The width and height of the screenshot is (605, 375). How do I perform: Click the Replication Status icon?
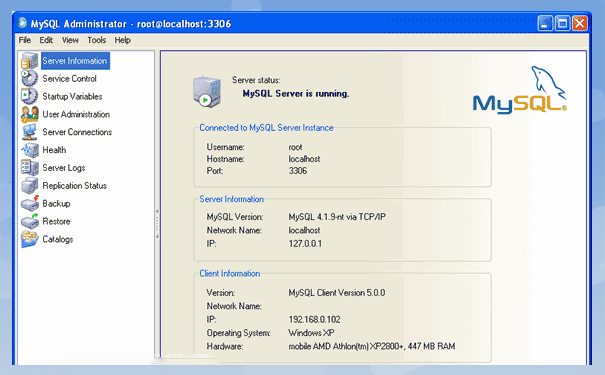pyautogui.click(x=29, y=186)
